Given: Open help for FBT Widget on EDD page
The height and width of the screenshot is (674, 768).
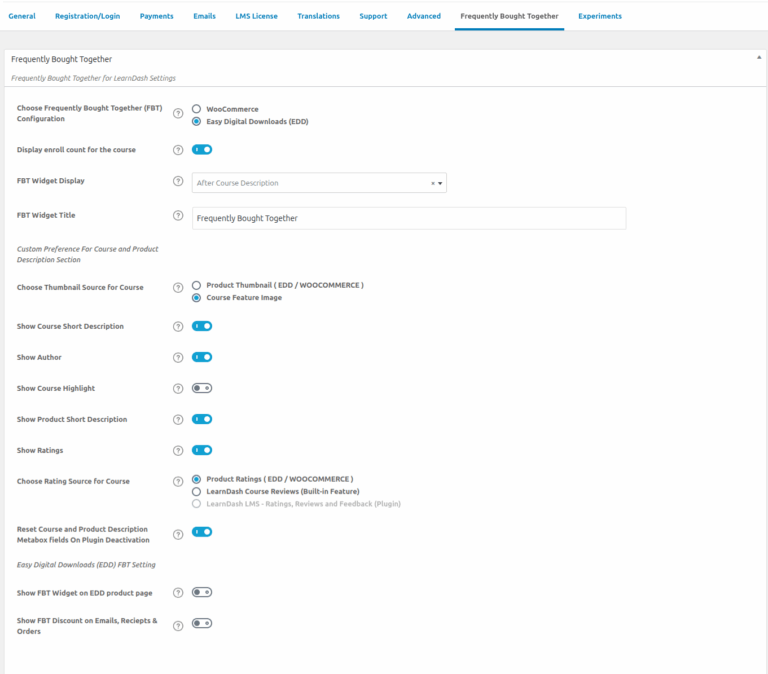Looking at the screenshot, I should coord(178,593).
